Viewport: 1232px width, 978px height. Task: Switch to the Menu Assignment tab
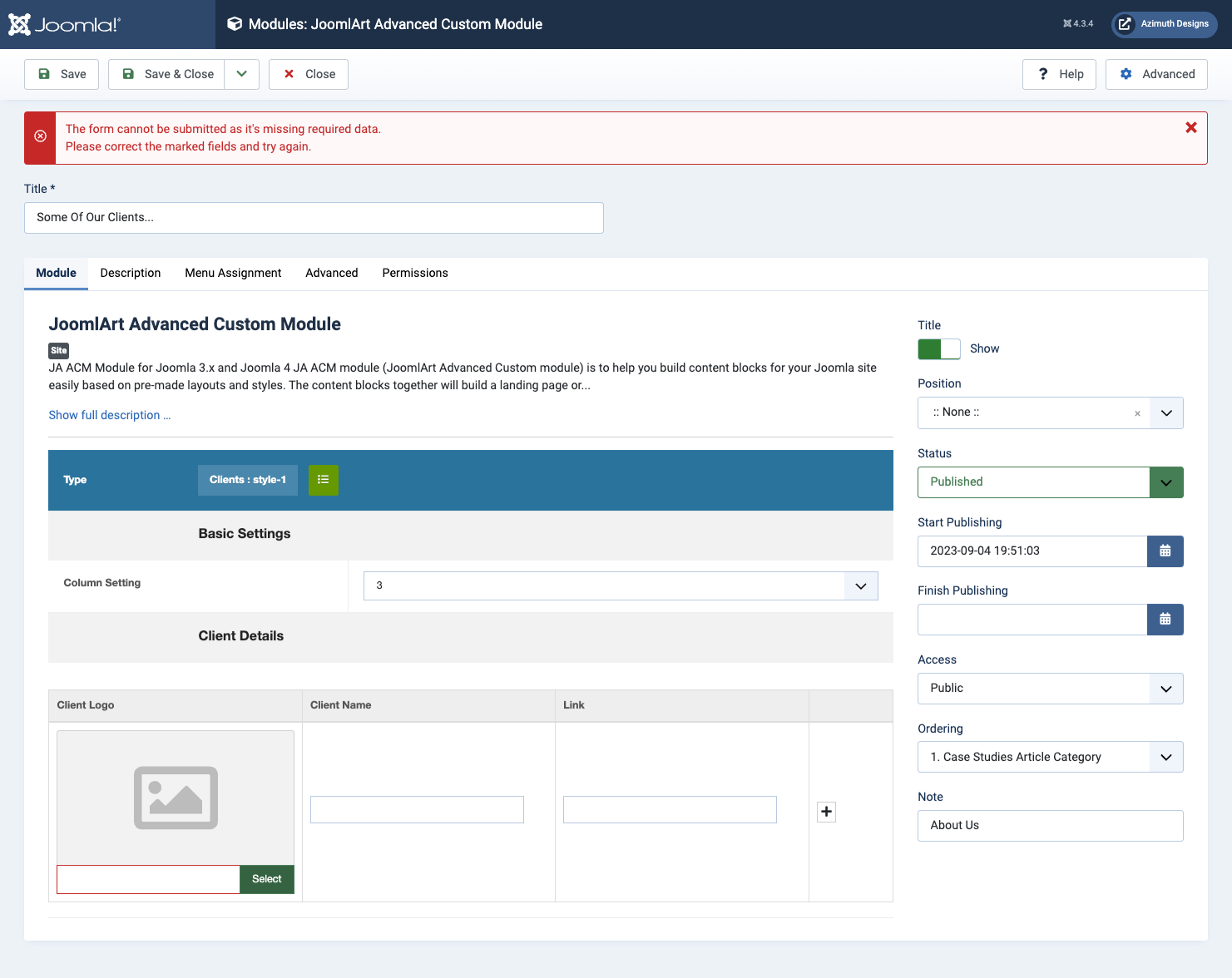coord(233,273)
